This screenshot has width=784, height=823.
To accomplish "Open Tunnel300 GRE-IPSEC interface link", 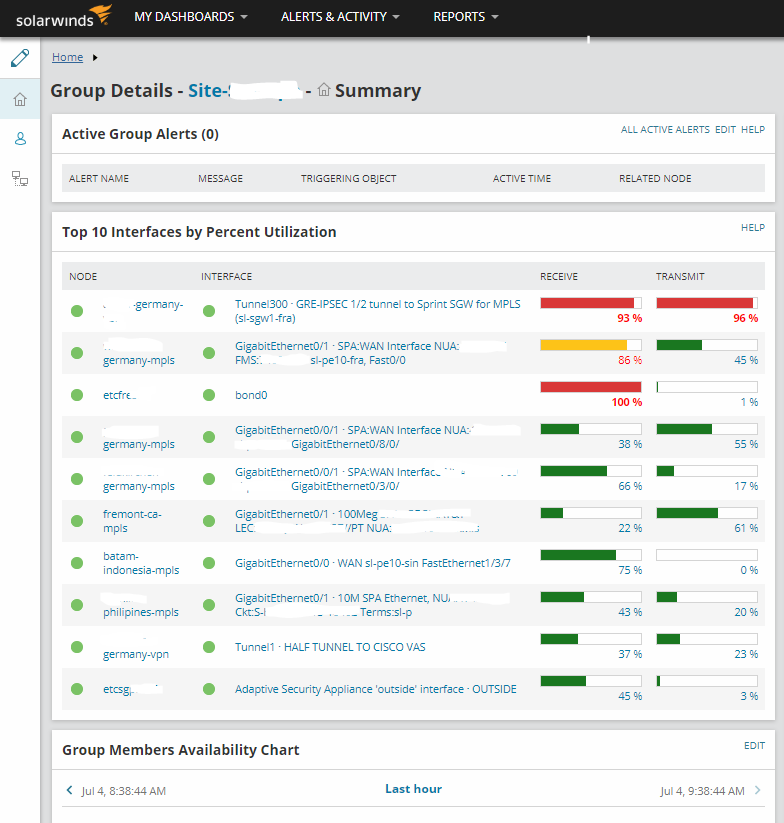I will (377, 311).
